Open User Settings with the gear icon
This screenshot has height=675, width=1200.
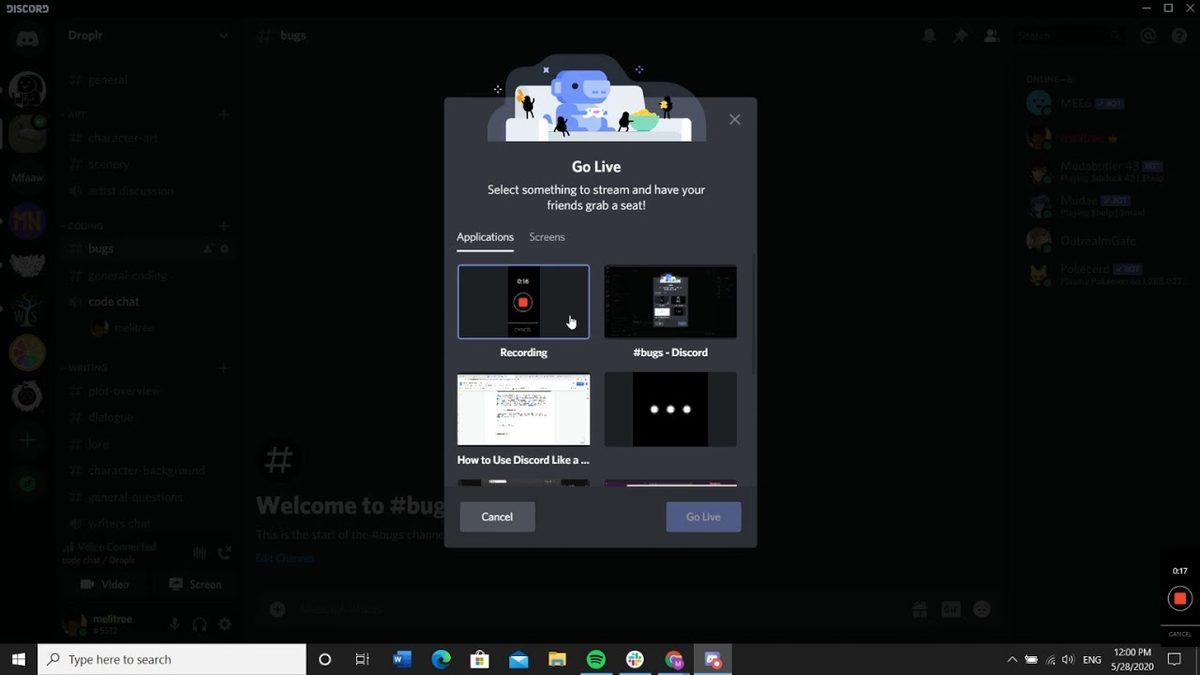224,625
